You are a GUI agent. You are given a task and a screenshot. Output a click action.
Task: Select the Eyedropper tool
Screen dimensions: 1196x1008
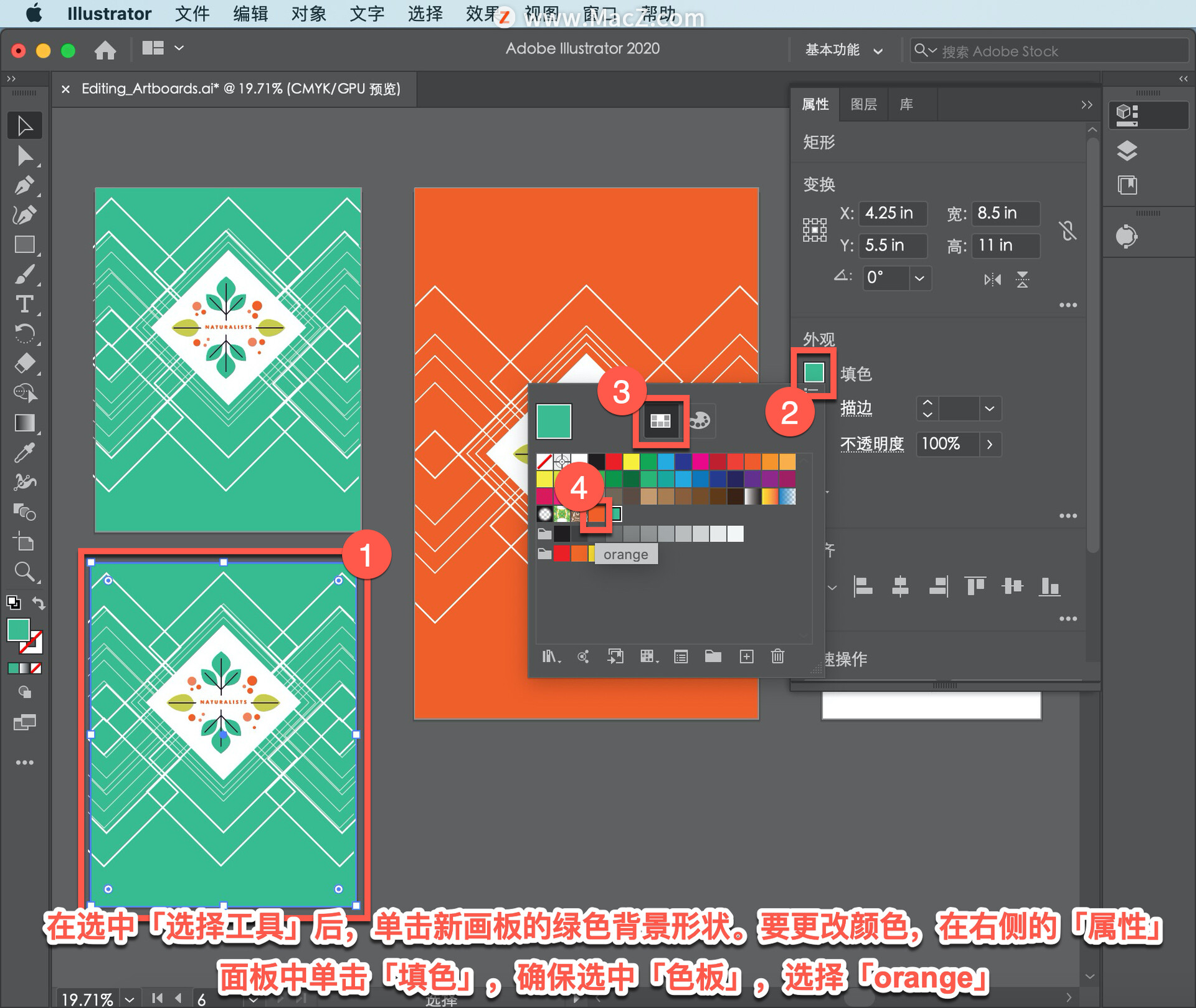24,453
